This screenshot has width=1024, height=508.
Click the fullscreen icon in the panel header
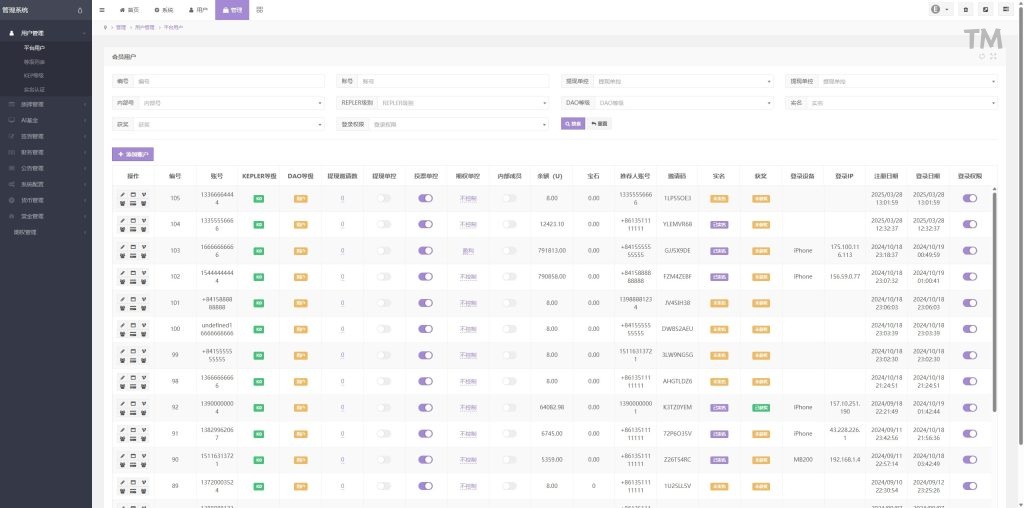pyautogui.click(x=993, y=57)
